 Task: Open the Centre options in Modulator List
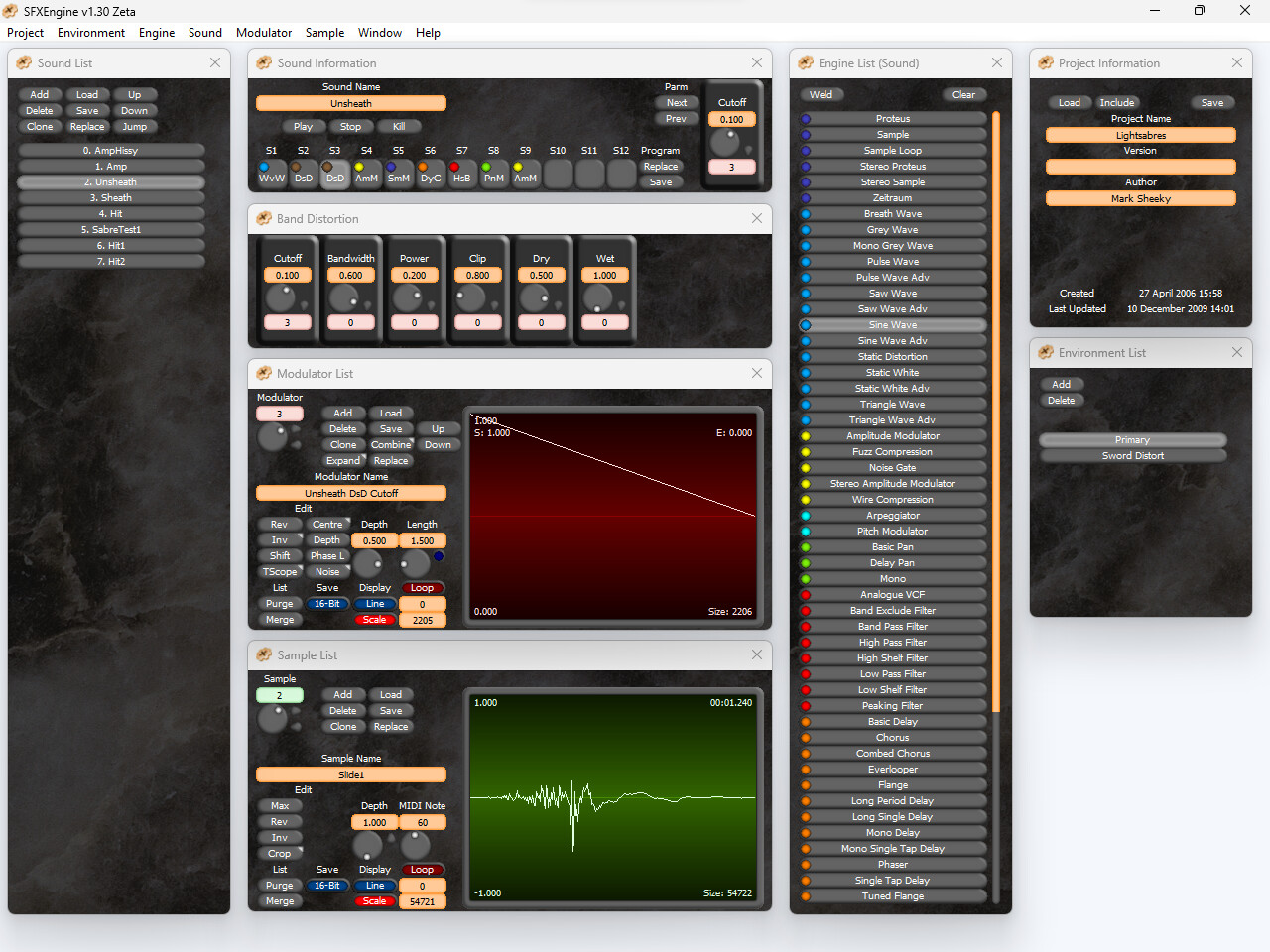pos(328,524)
